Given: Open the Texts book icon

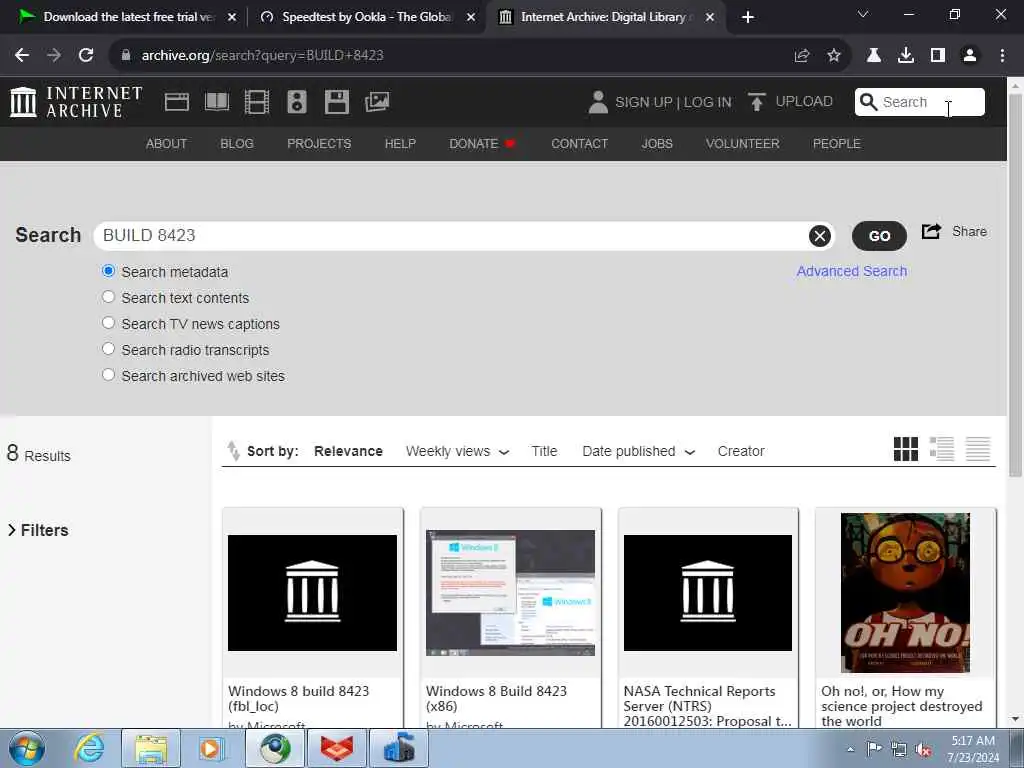Looking at the screenshot, I should click(x=217, y=102).
